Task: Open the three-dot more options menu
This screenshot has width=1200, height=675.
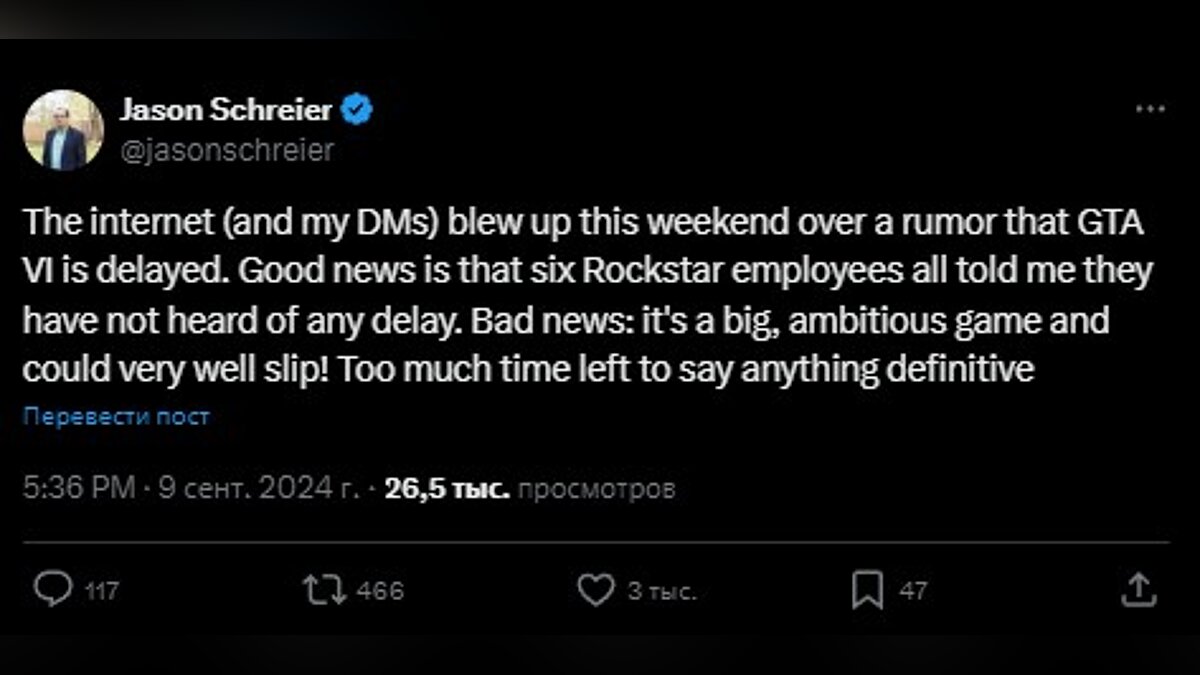Action: (1151, 110)
